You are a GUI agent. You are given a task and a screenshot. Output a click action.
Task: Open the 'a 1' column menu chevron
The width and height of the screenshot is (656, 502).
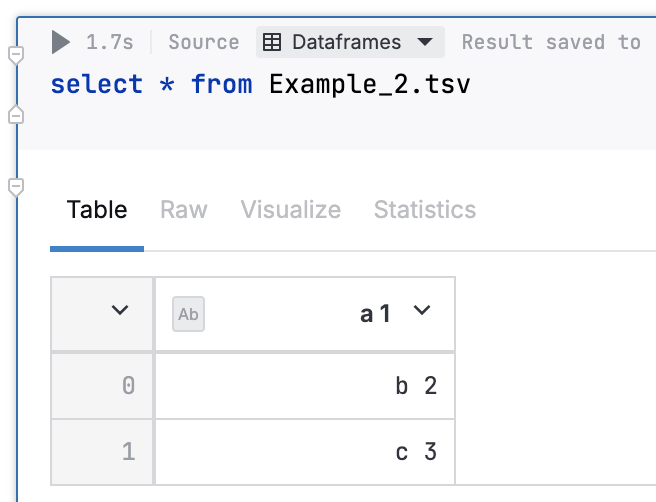422,310
